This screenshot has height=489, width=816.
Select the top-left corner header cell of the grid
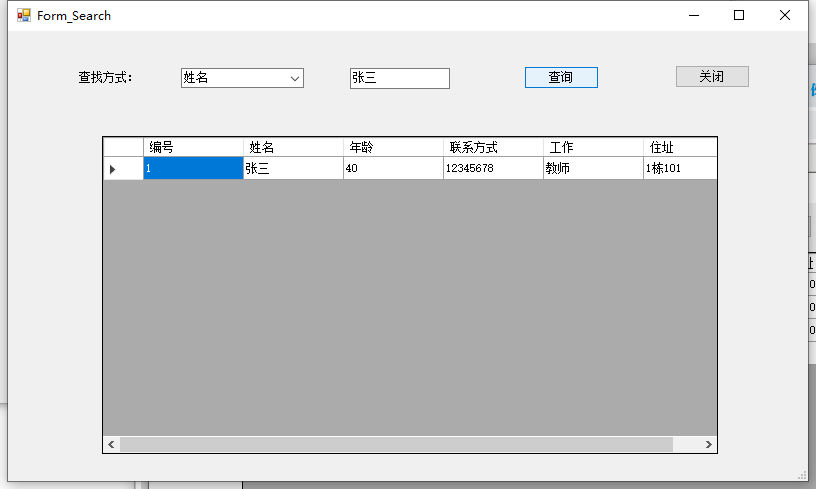click(123, 147)
